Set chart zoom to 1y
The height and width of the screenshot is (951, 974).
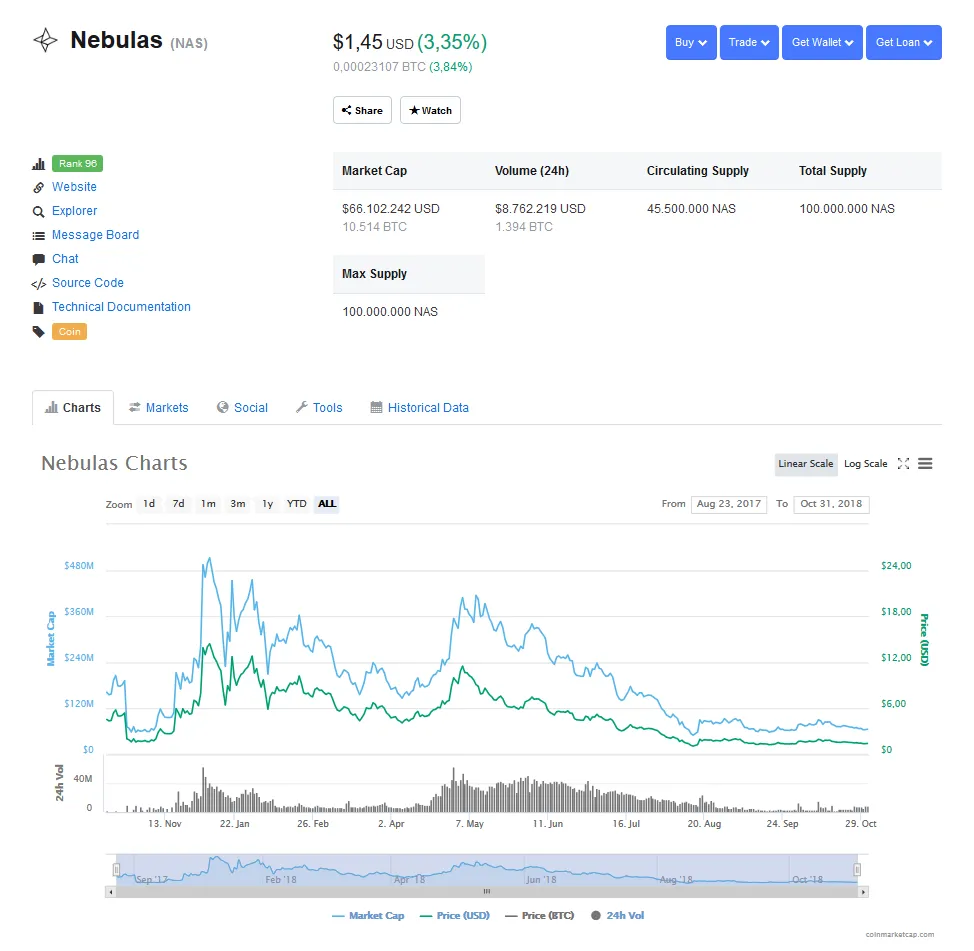268,504
